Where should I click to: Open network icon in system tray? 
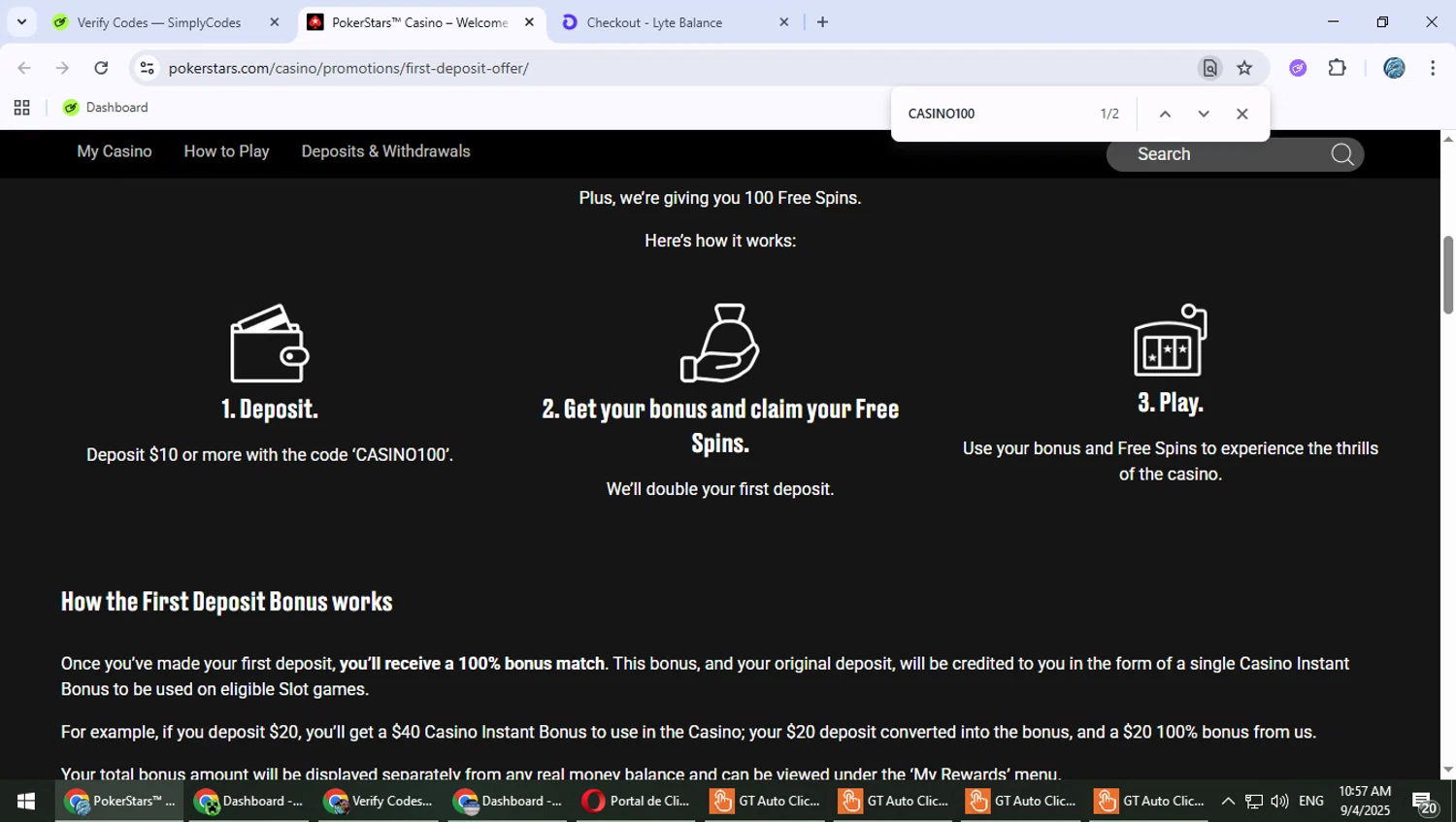pyautogui.click(x=1254, y=801)
